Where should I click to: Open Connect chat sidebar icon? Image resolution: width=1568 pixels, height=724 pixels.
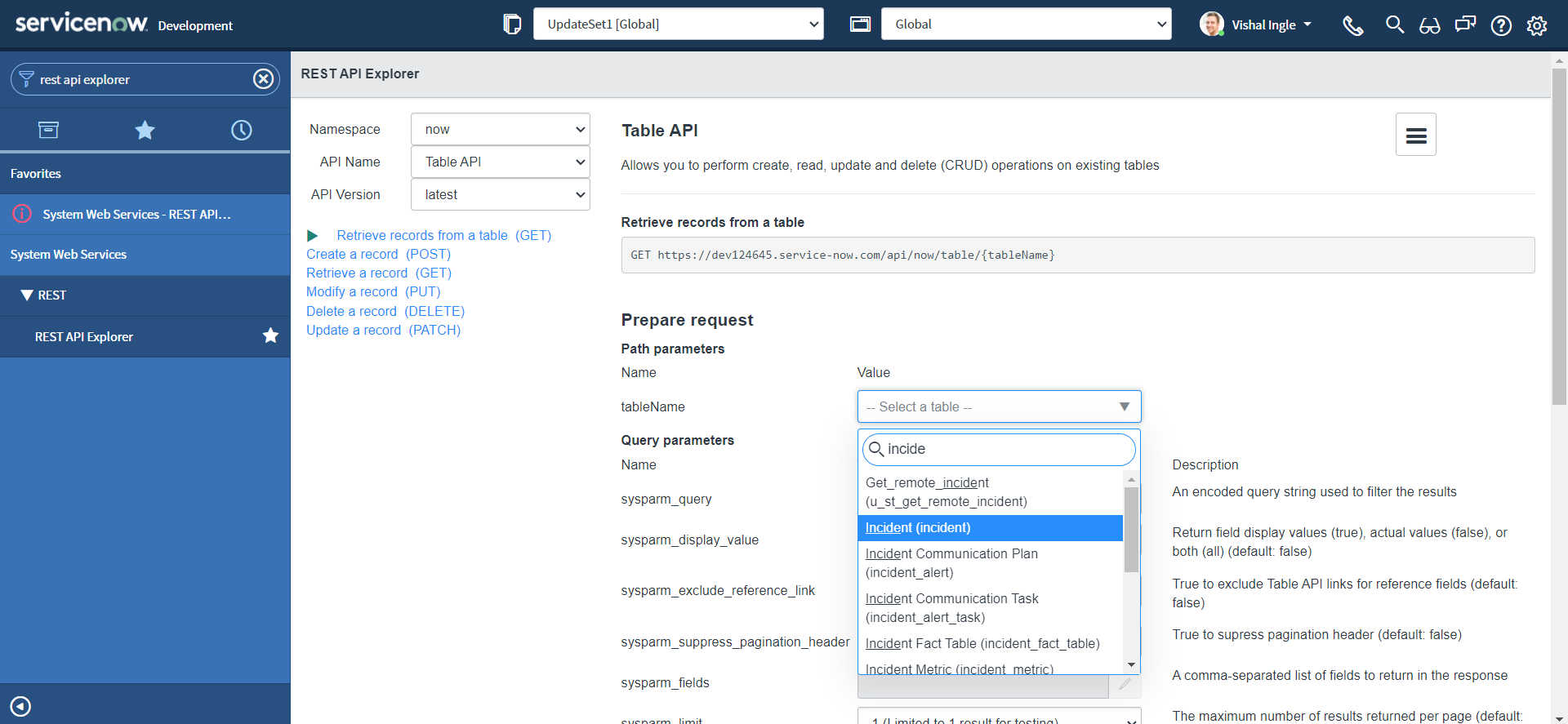pyautogui.click(x=1465, y=24)
